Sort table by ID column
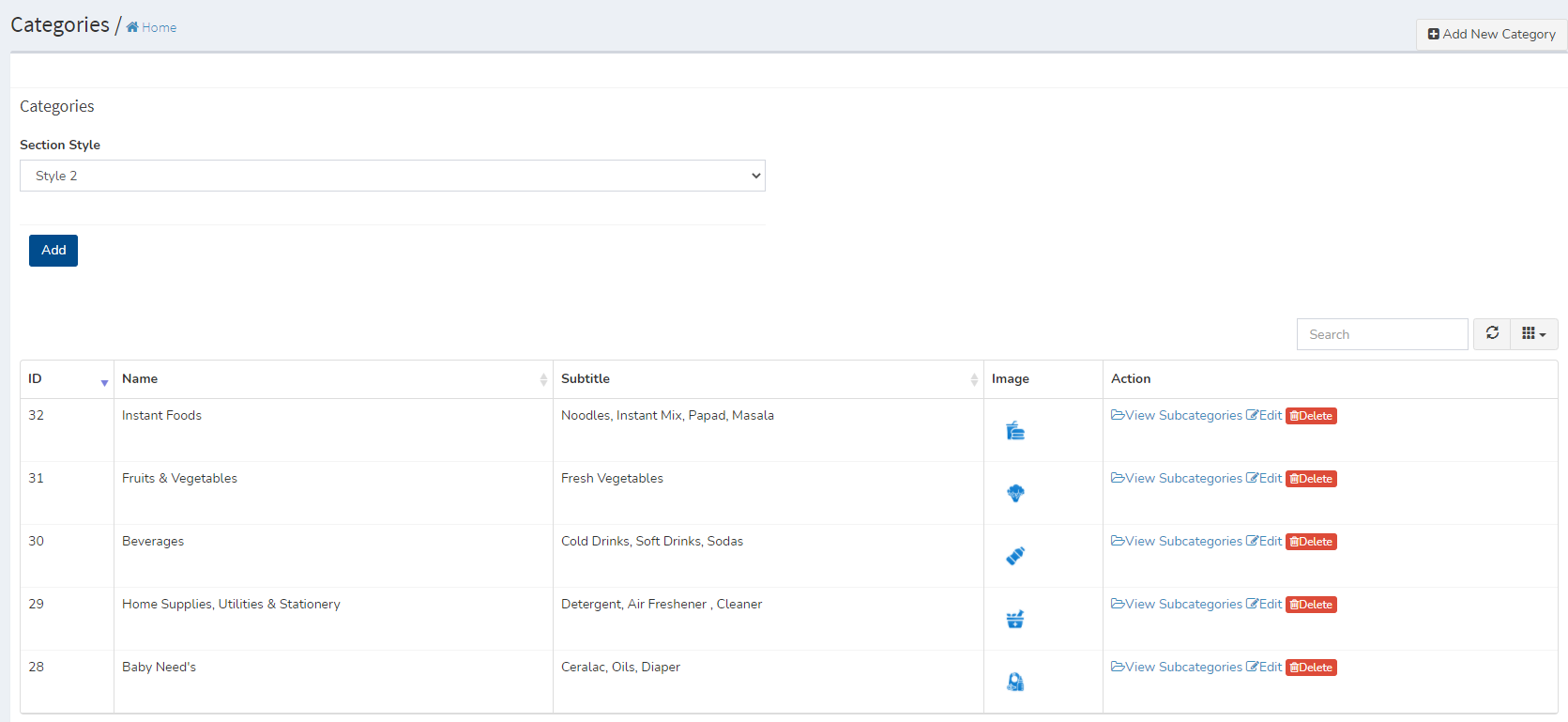 [68, 379]
